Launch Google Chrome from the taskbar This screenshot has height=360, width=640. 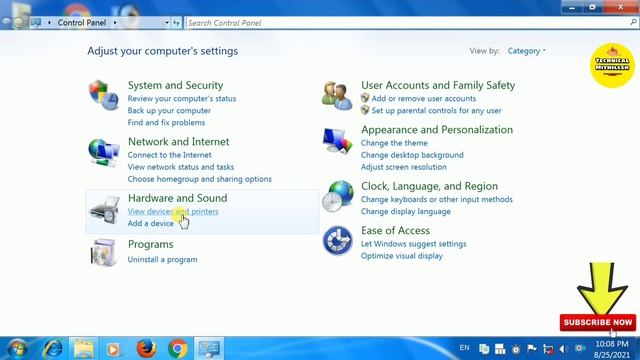tap(178, 349)
